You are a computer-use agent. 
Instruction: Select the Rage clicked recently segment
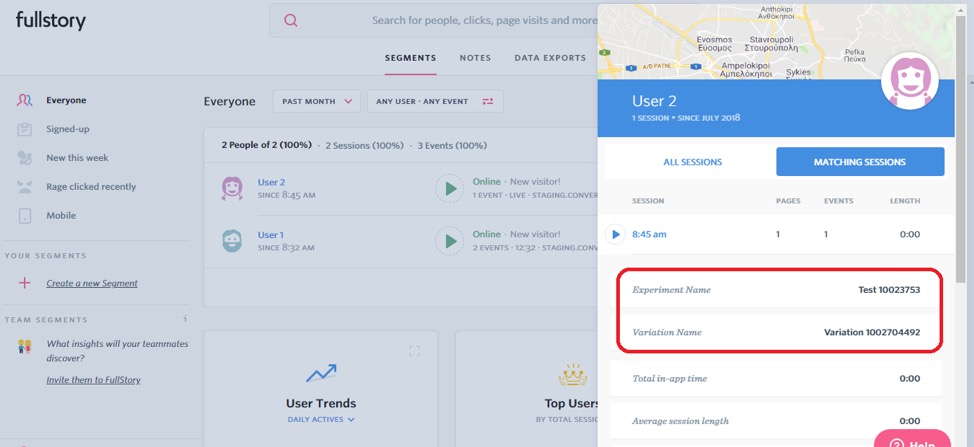[x=90, y=187]
